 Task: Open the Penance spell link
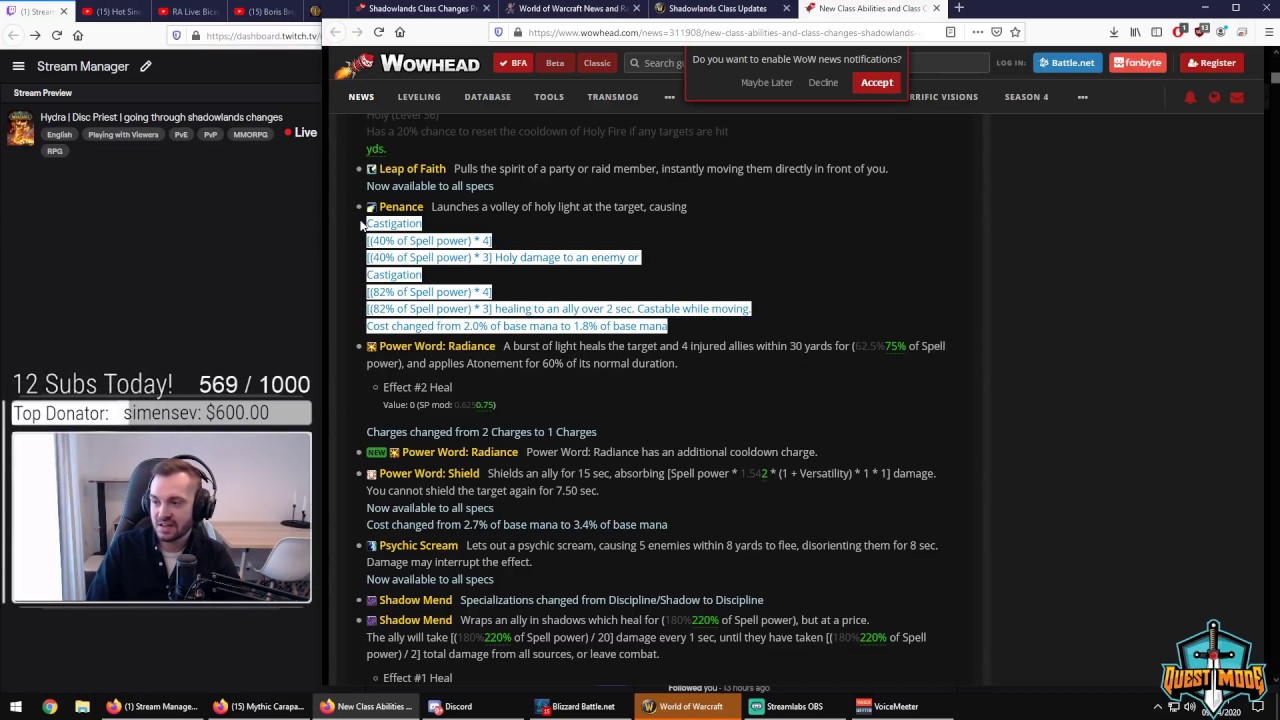pos(401,207)
